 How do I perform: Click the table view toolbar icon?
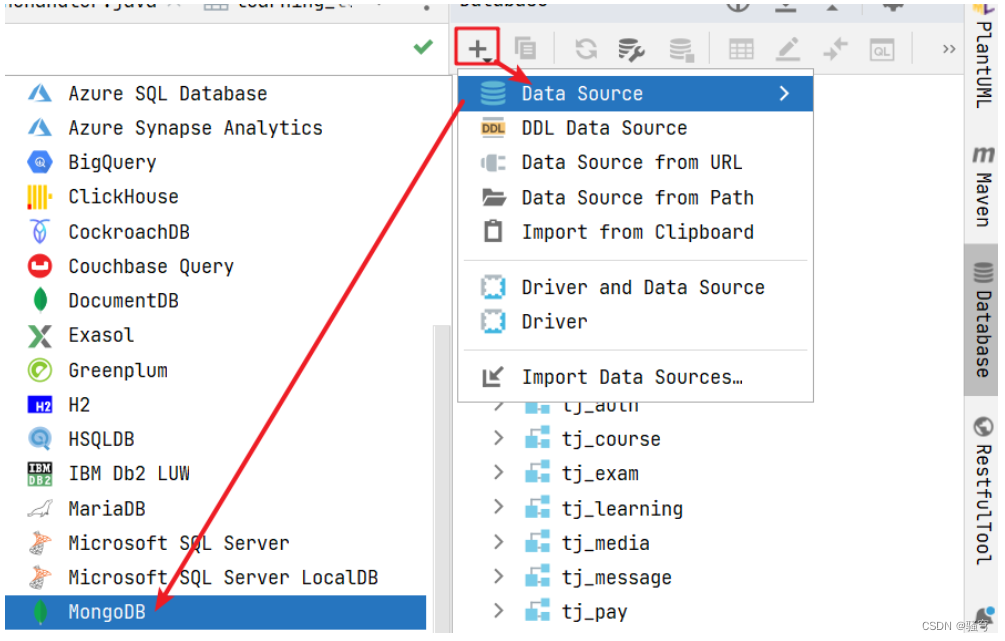(741, 49)
